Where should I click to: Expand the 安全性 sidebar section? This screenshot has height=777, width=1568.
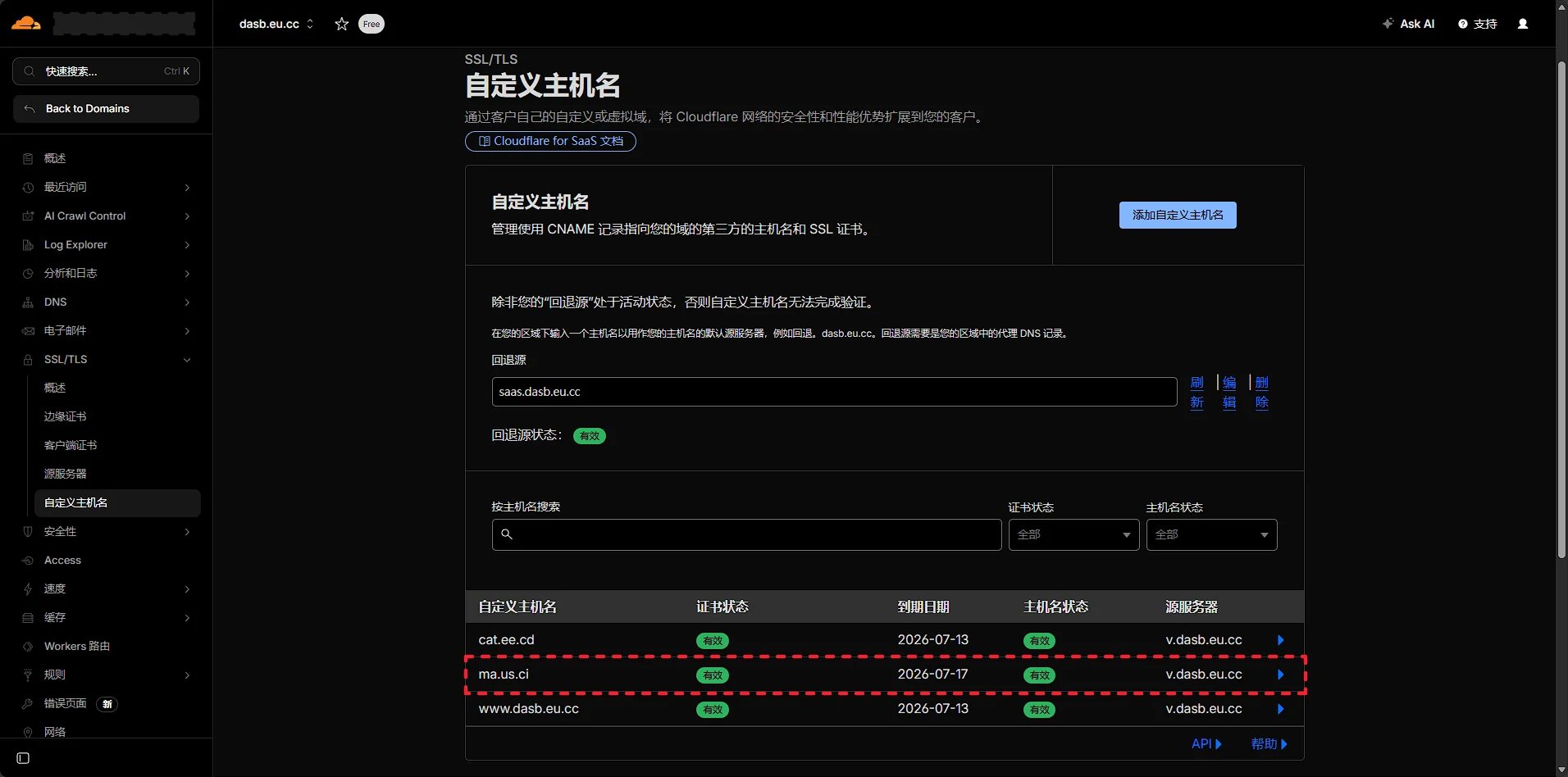(x=187, y=531)
